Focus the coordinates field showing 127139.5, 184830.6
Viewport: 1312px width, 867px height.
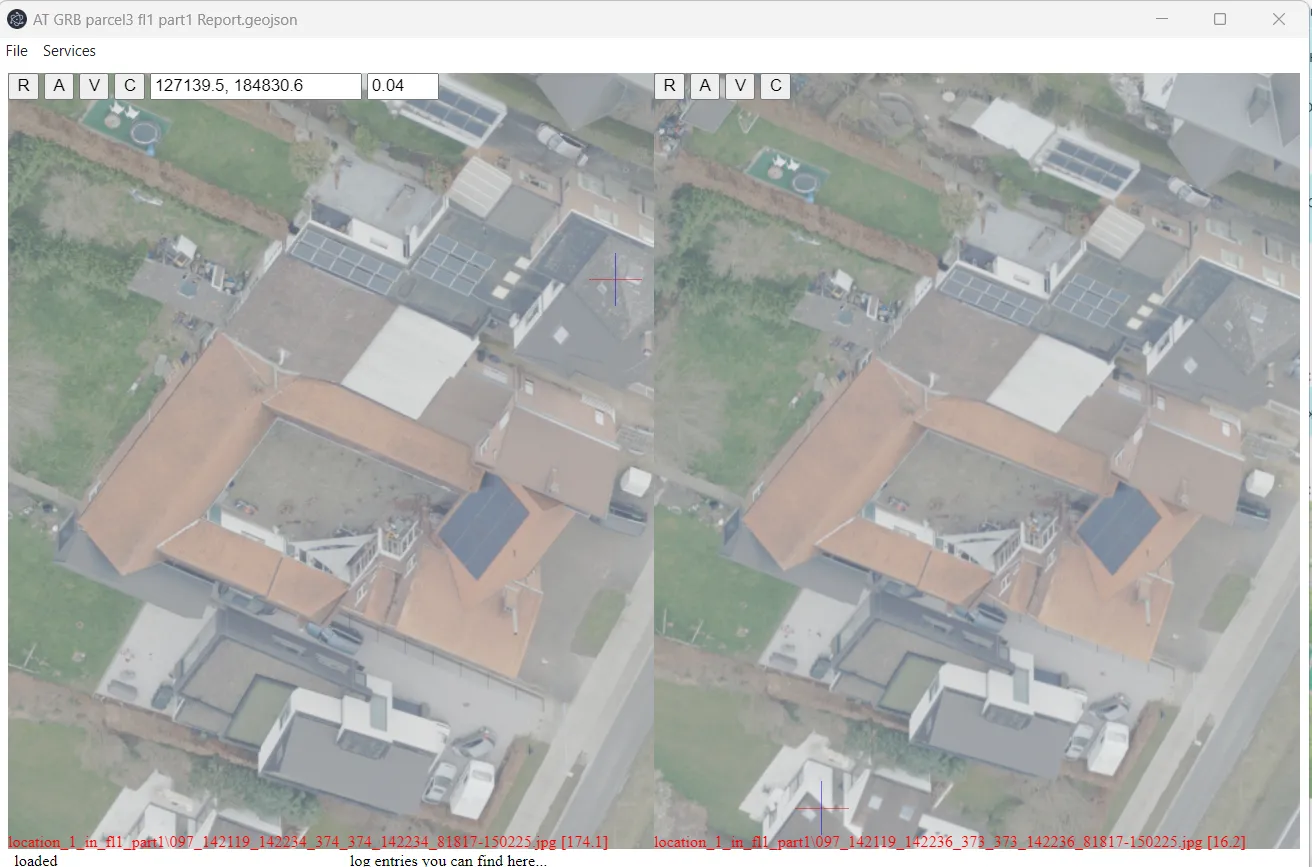(255, 86)
